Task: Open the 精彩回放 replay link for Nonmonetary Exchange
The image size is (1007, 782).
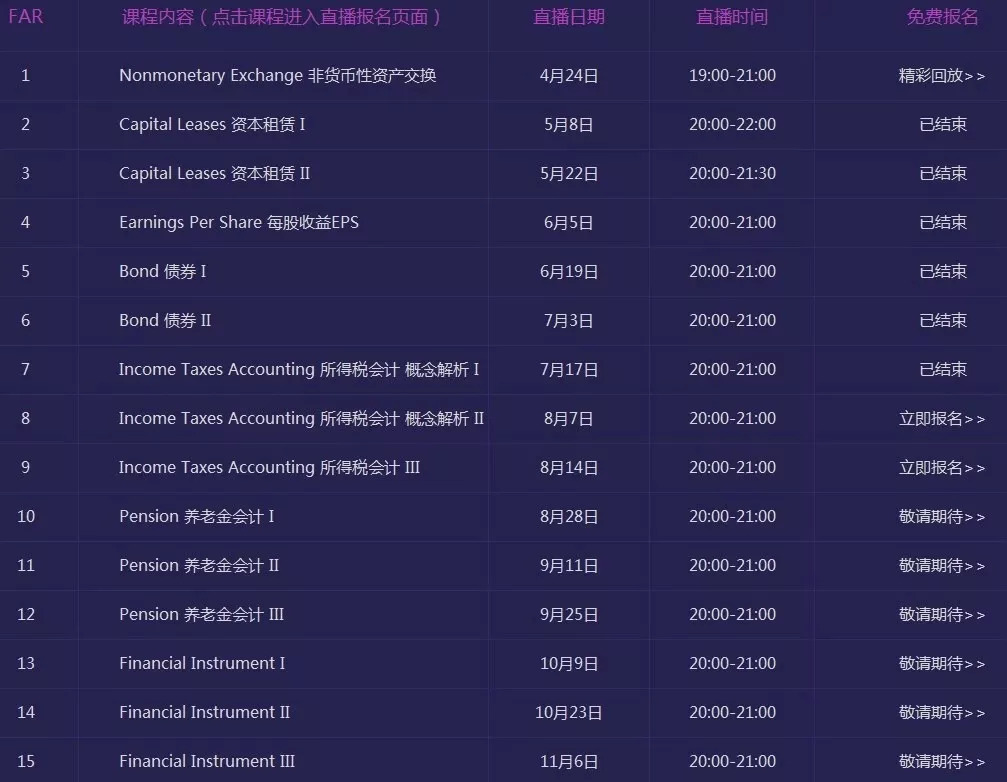Action: [941, 75]
